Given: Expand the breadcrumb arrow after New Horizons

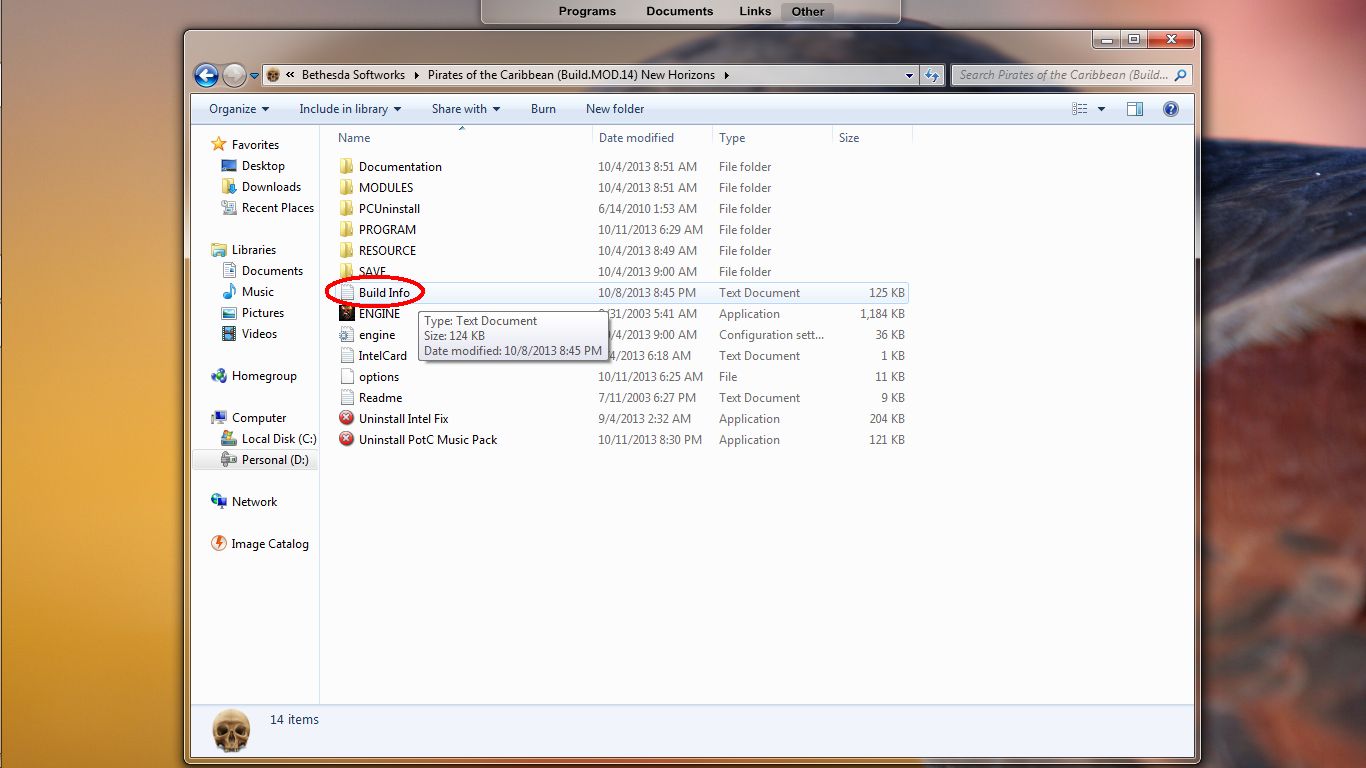Looking at the screenshot, I should point(726,75).
